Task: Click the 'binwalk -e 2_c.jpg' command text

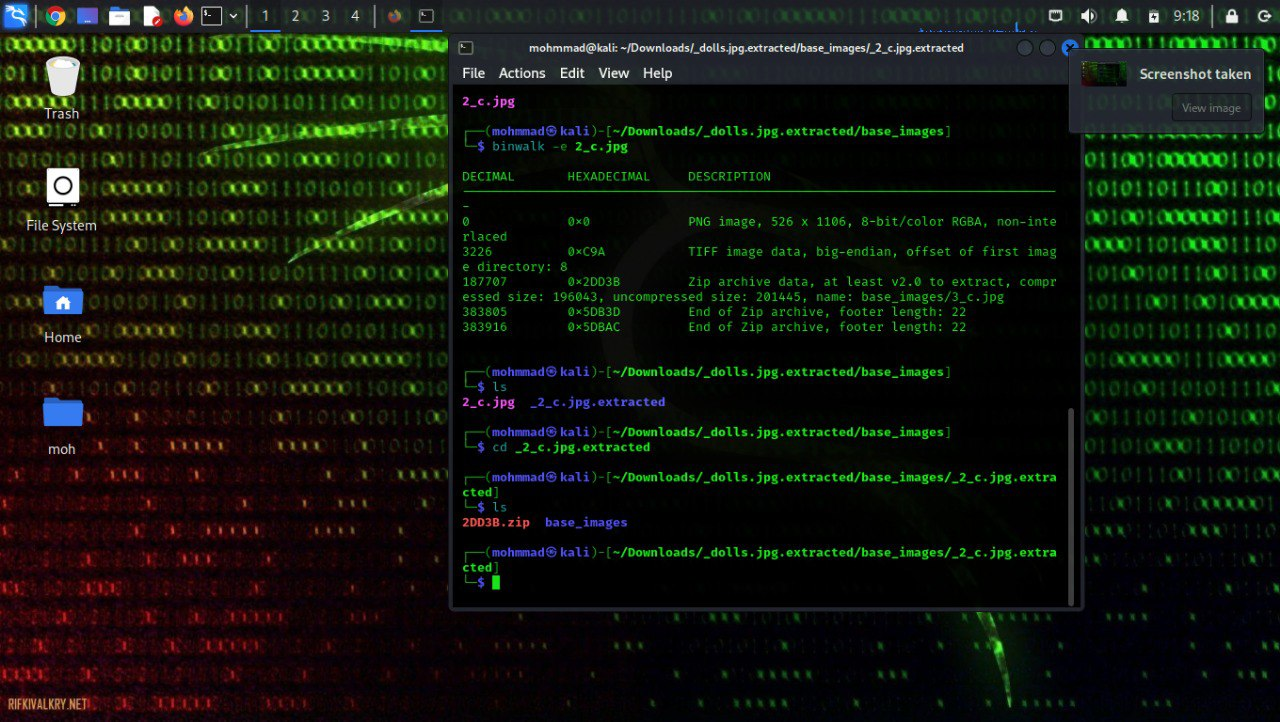Action: [560, 146]
